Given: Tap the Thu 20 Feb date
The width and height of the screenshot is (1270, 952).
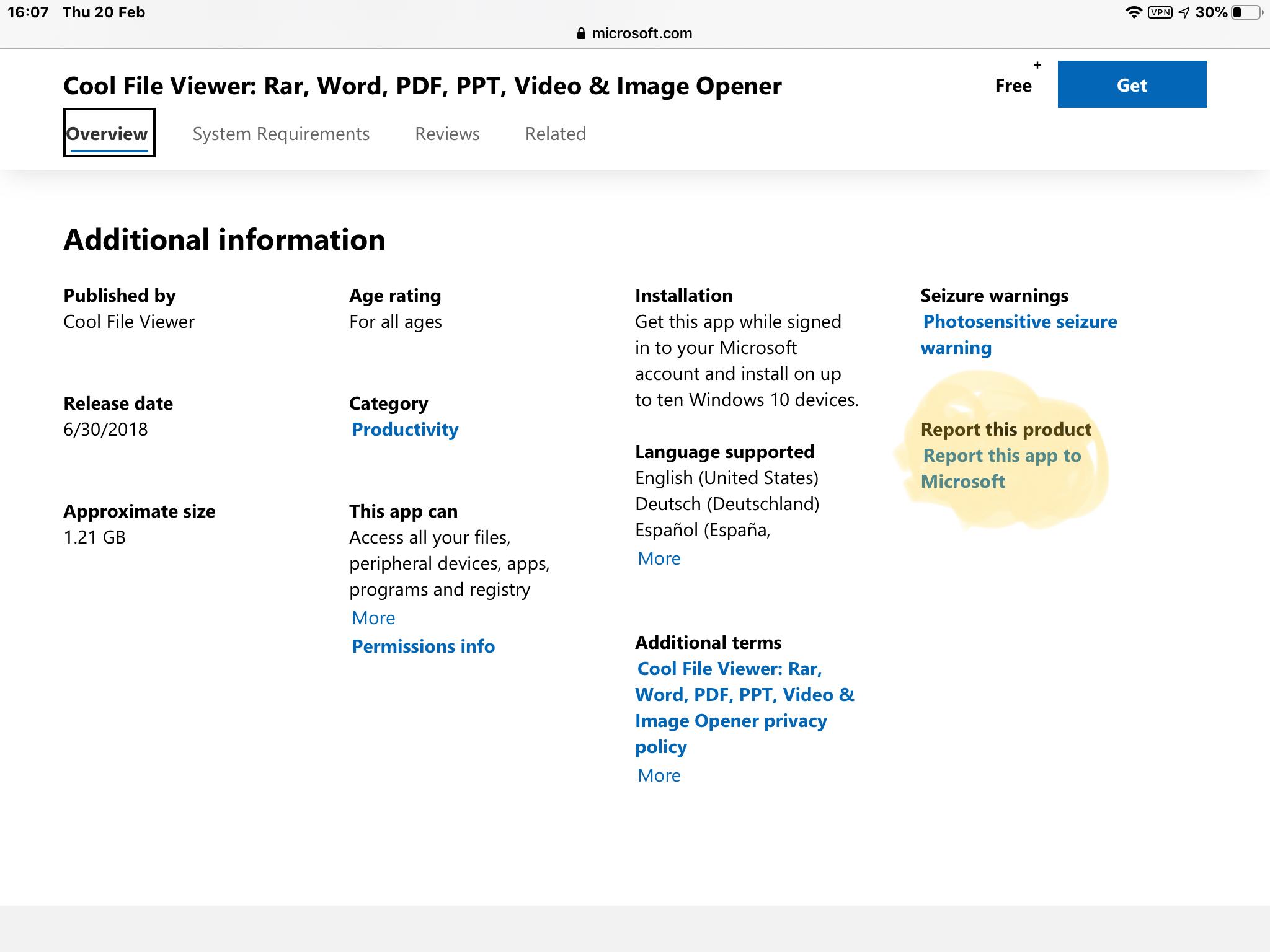Looking at the screenshot, I should point(104,12).
